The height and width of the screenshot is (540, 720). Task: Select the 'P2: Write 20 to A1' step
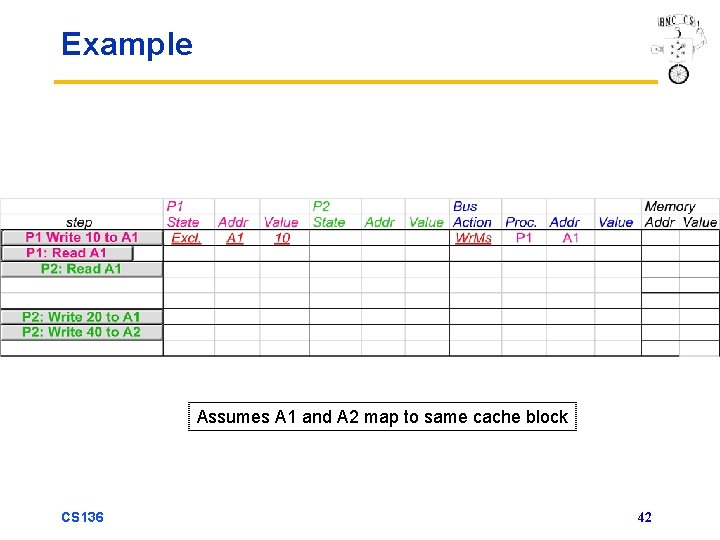tap(82, 317)
